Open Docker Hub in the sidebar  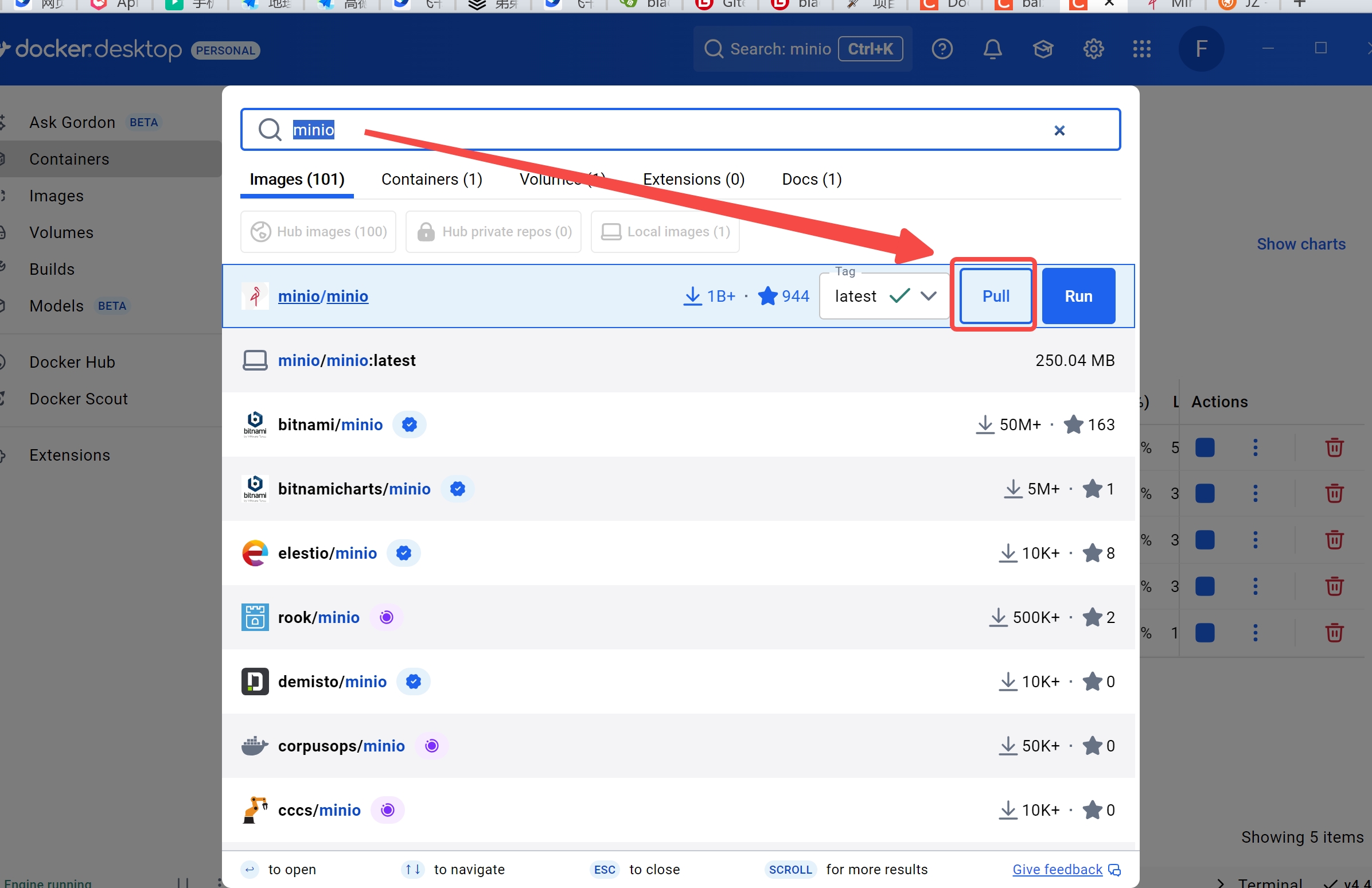[x=110, y=362]
